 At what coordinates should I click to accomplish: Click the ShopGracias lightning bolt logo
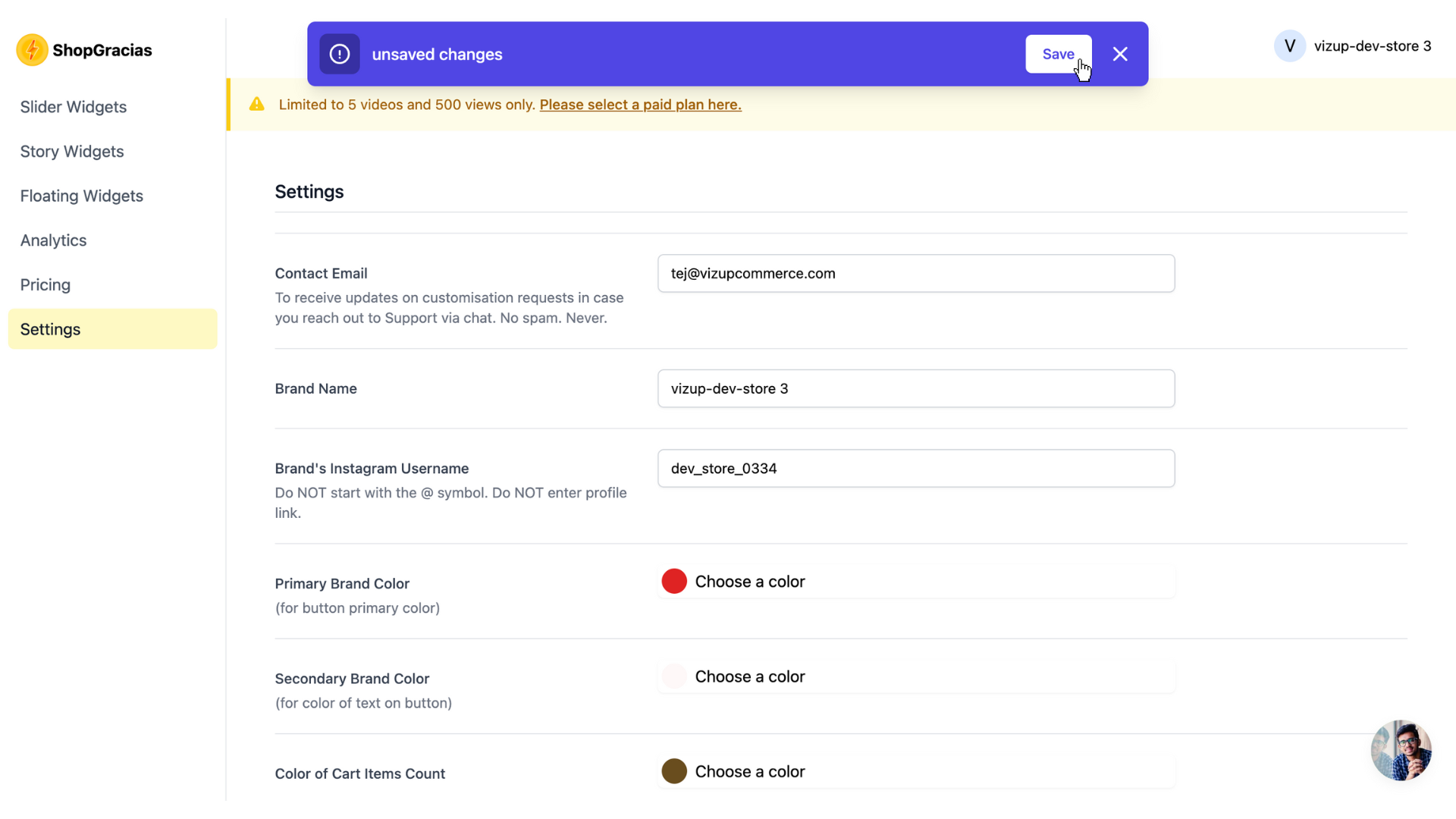pyautogui.click(x=32, y=50)
